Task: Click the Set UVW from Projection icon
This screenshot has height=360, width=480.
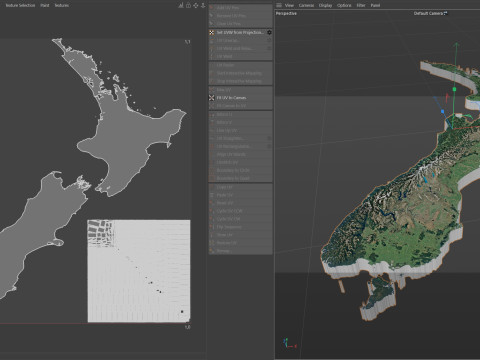Action: [212, 32]
